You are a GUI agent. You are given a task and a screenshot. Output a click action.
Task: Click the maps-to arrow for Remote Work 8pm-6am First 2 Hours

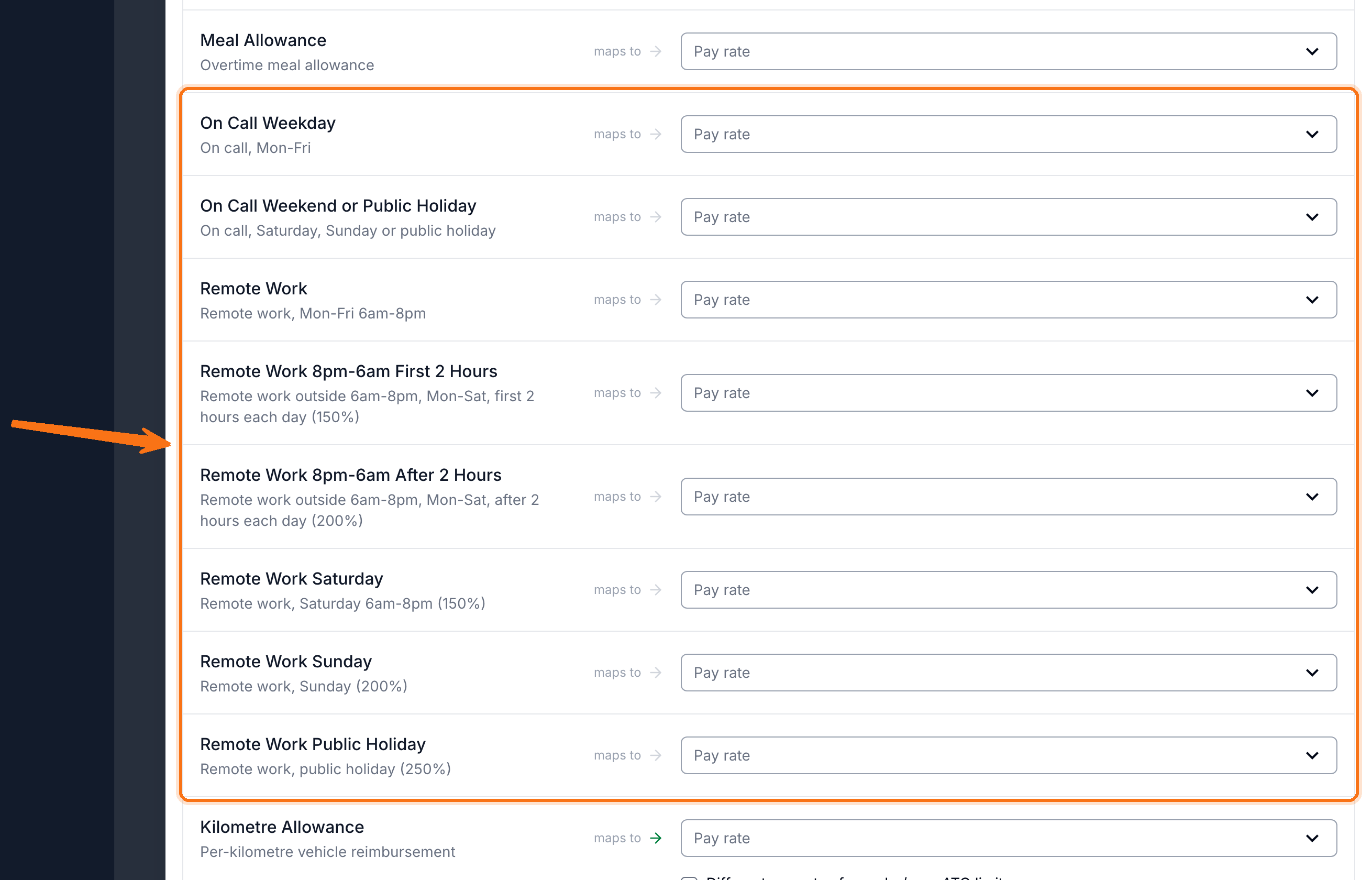tap(656, 393)
